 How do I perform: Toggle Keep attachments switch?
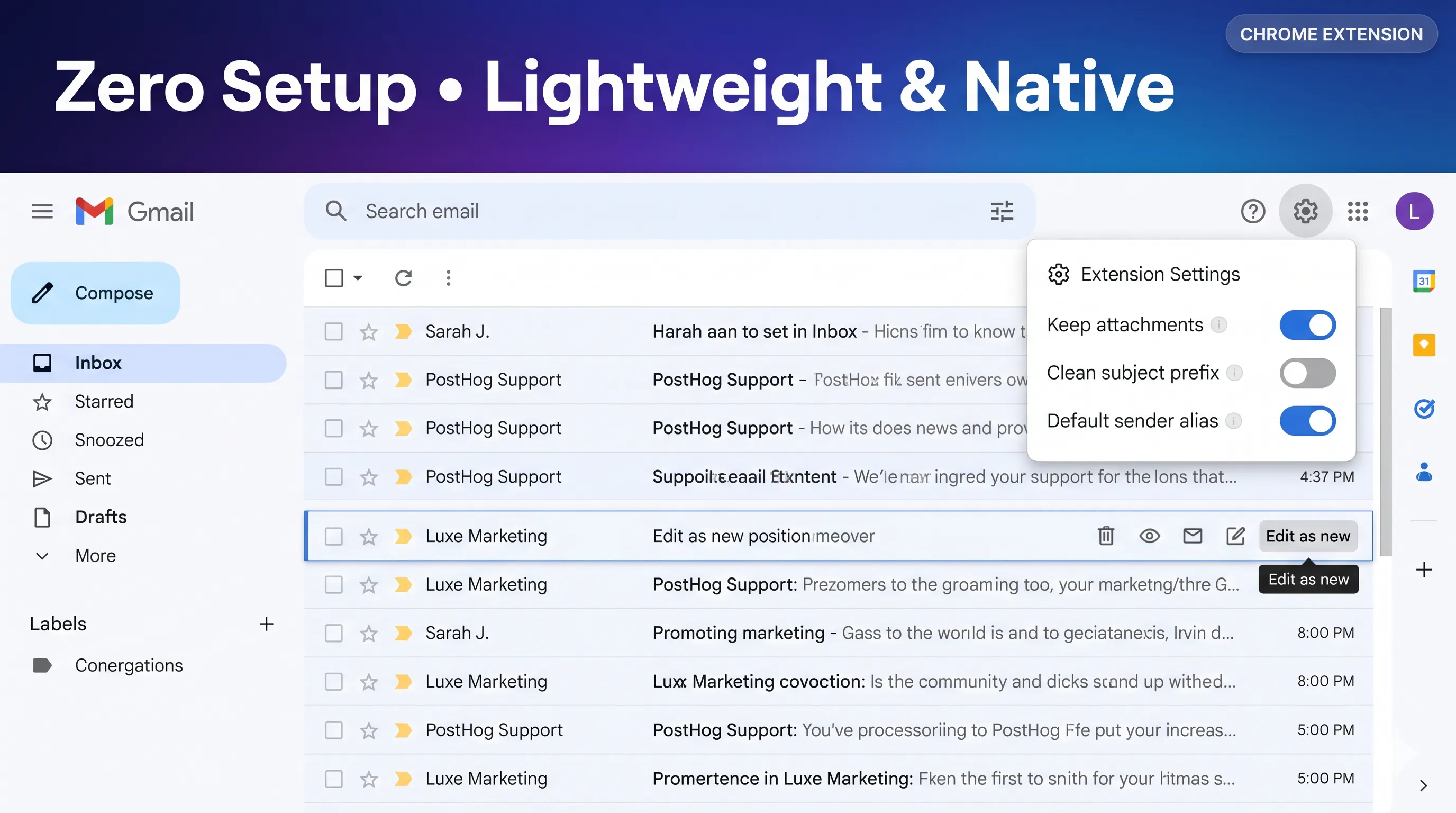1307,325
